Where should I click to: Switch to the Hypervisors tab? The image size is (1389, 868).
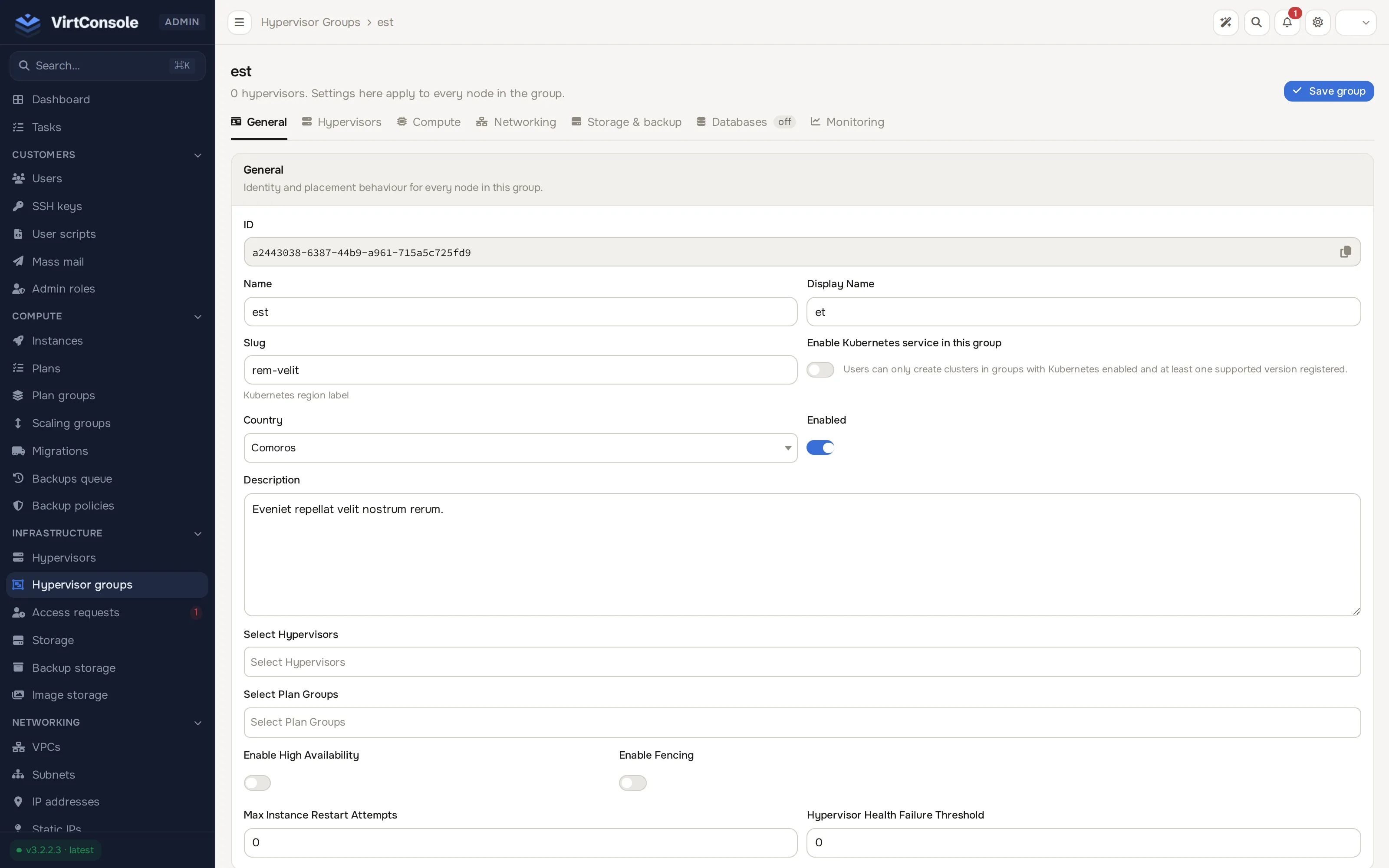tap(342, 122)
